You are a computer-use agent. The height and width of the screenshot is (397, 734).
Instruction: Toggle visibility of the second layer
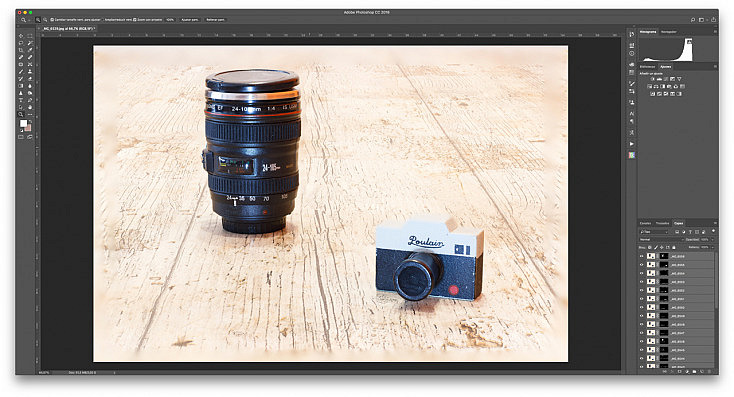coord(641,265)
